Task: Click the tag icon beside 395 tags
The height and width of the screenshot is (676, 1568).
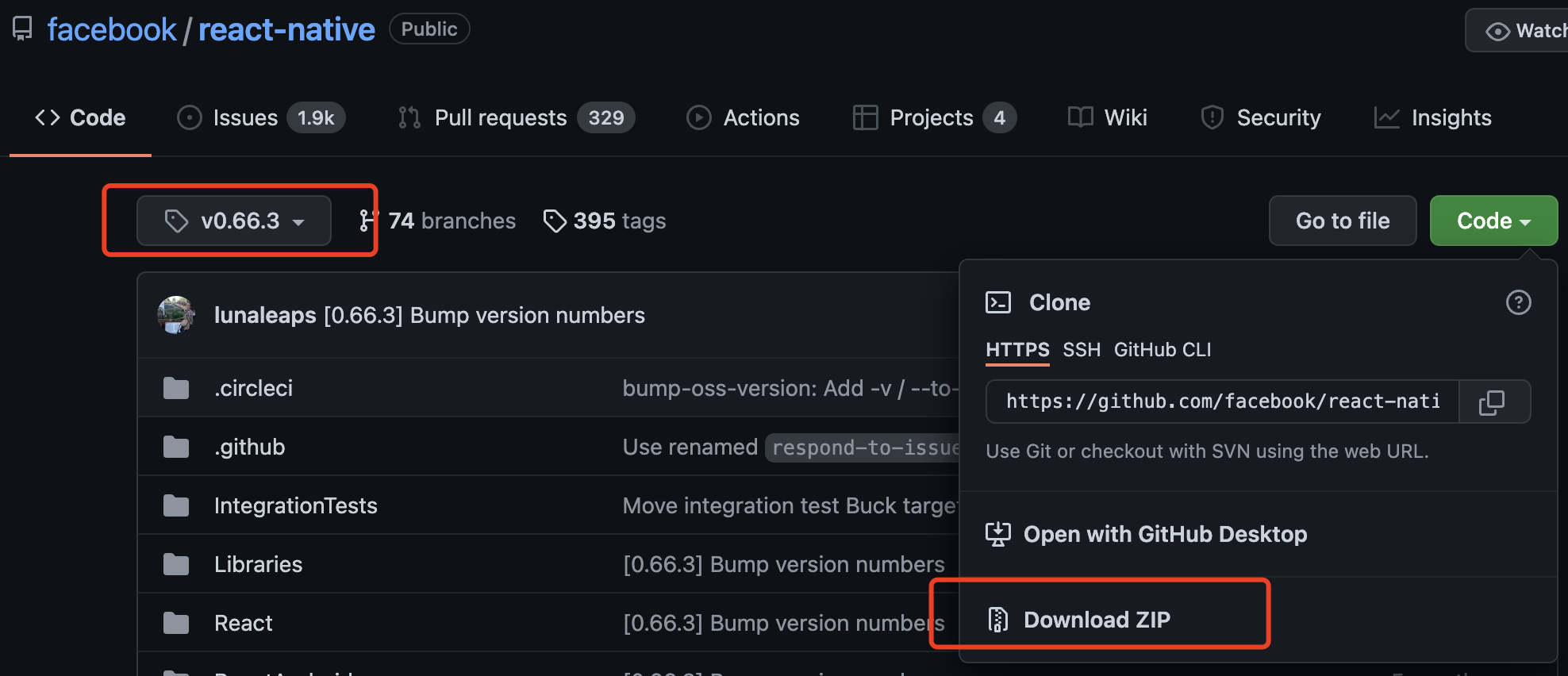Action: pyautogui.click(x=555, y=221)
